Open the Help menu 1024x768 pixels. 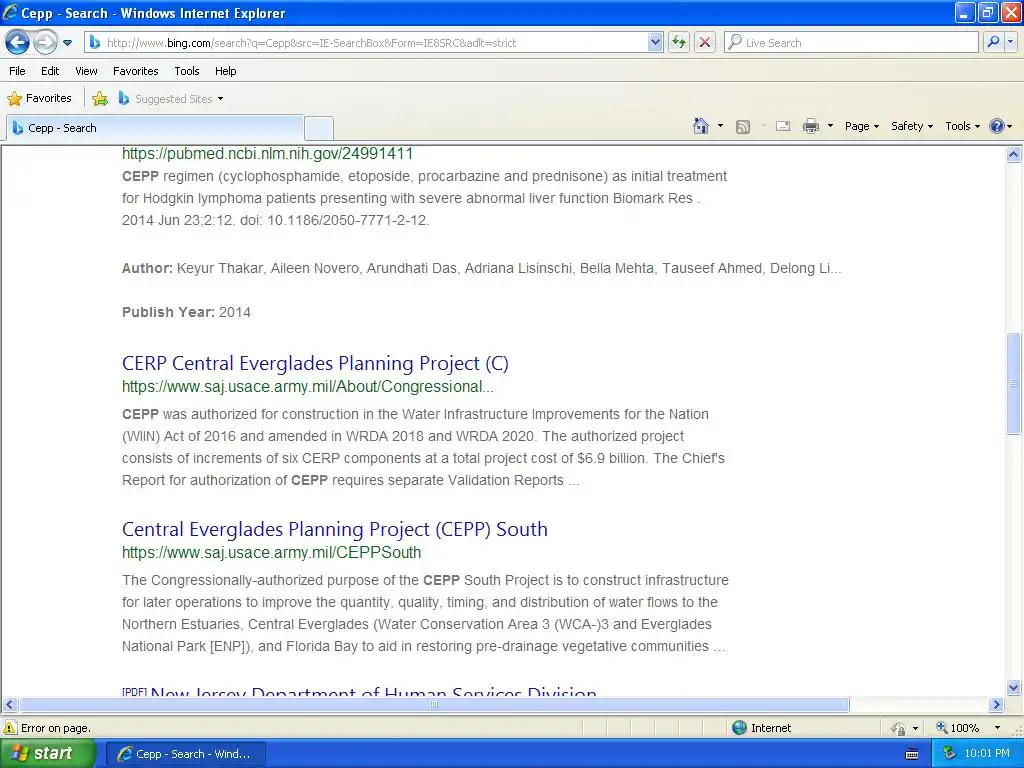pyautogui.click(x=225, y=71)
